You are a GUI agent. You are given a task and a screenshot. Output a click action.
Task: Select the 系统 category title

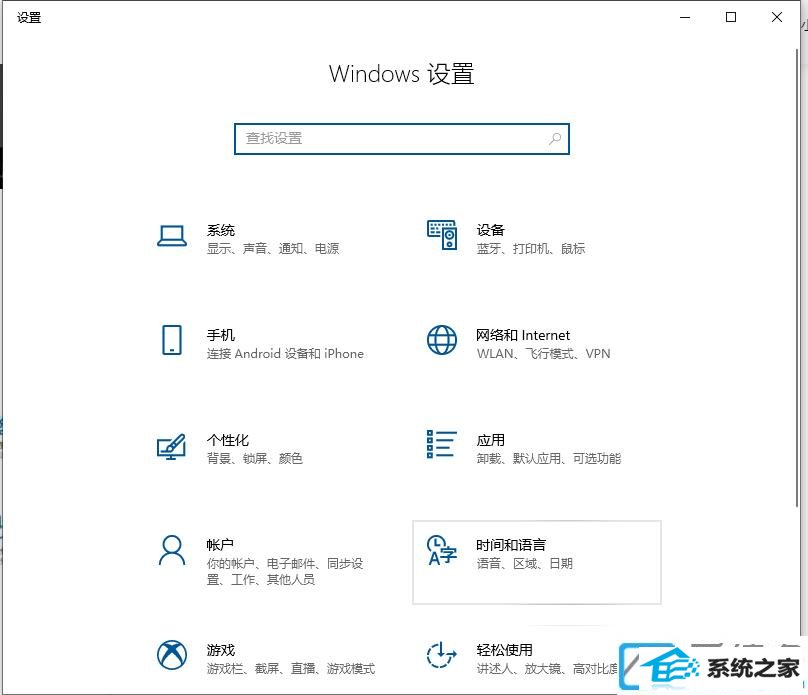tap(221, 230)
